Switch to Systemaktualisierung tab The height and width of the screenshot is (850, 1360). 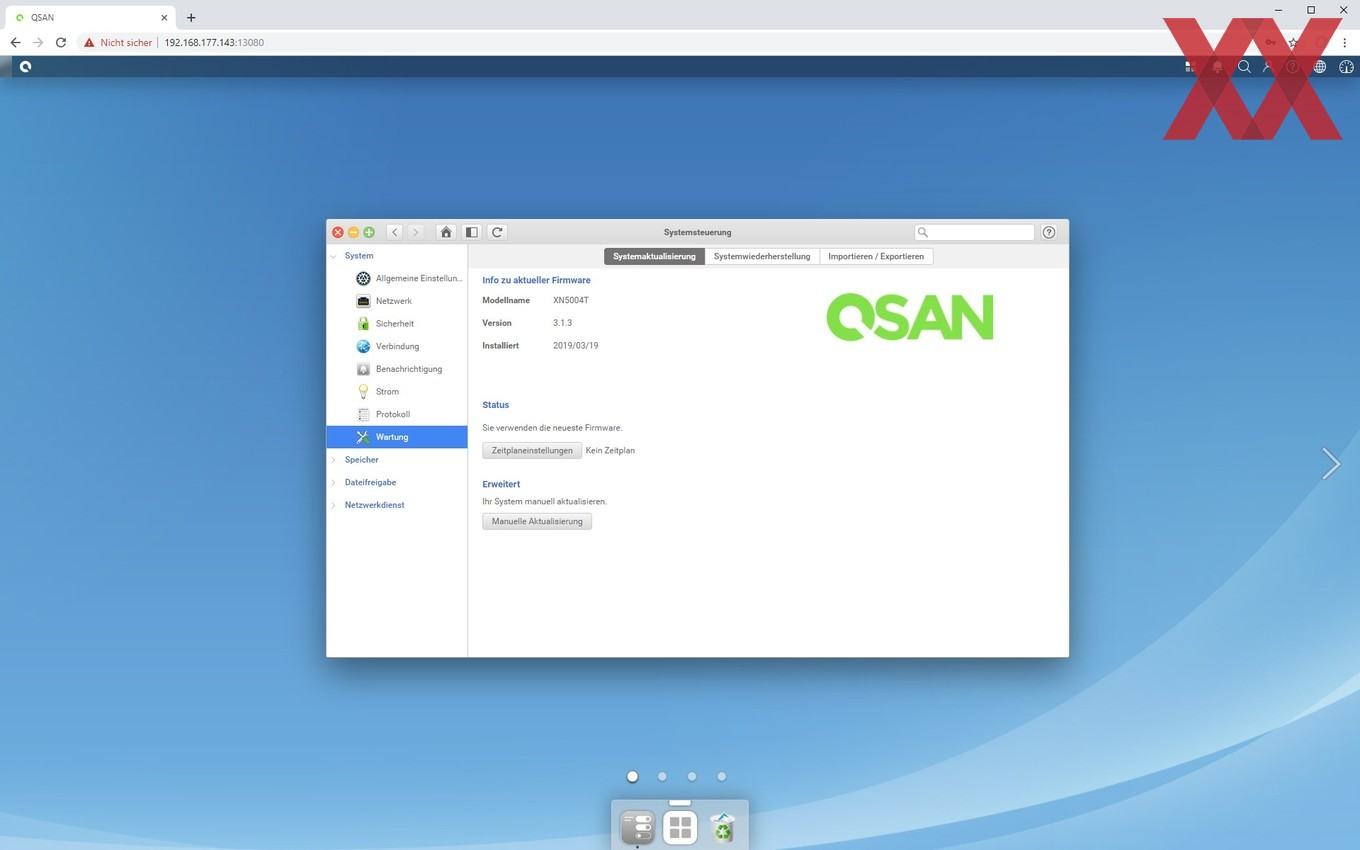[654, 256]
